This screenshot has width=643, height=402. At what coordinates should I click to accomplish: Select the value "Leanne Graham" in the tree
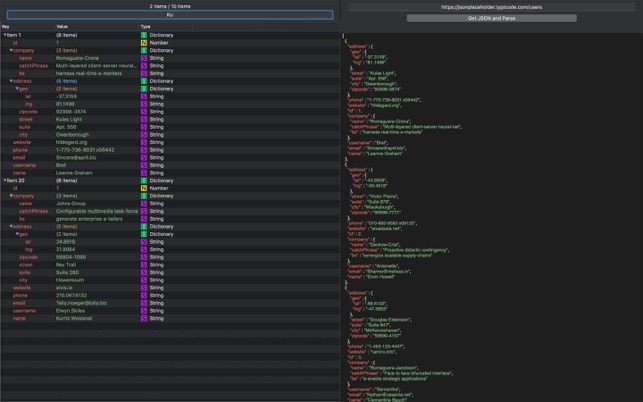[x=74, y=173]
